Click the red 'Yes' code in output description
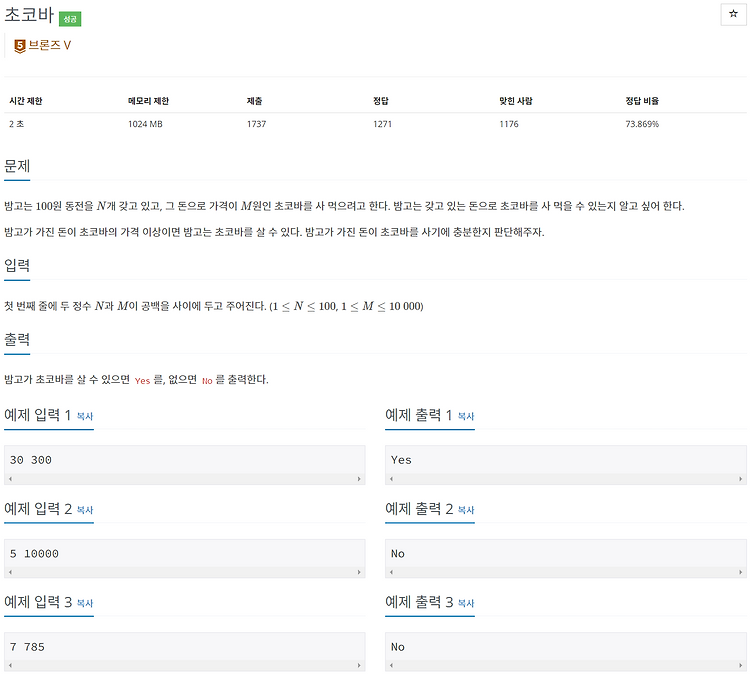This screenshot has width=750, height=674. (142, 381)
